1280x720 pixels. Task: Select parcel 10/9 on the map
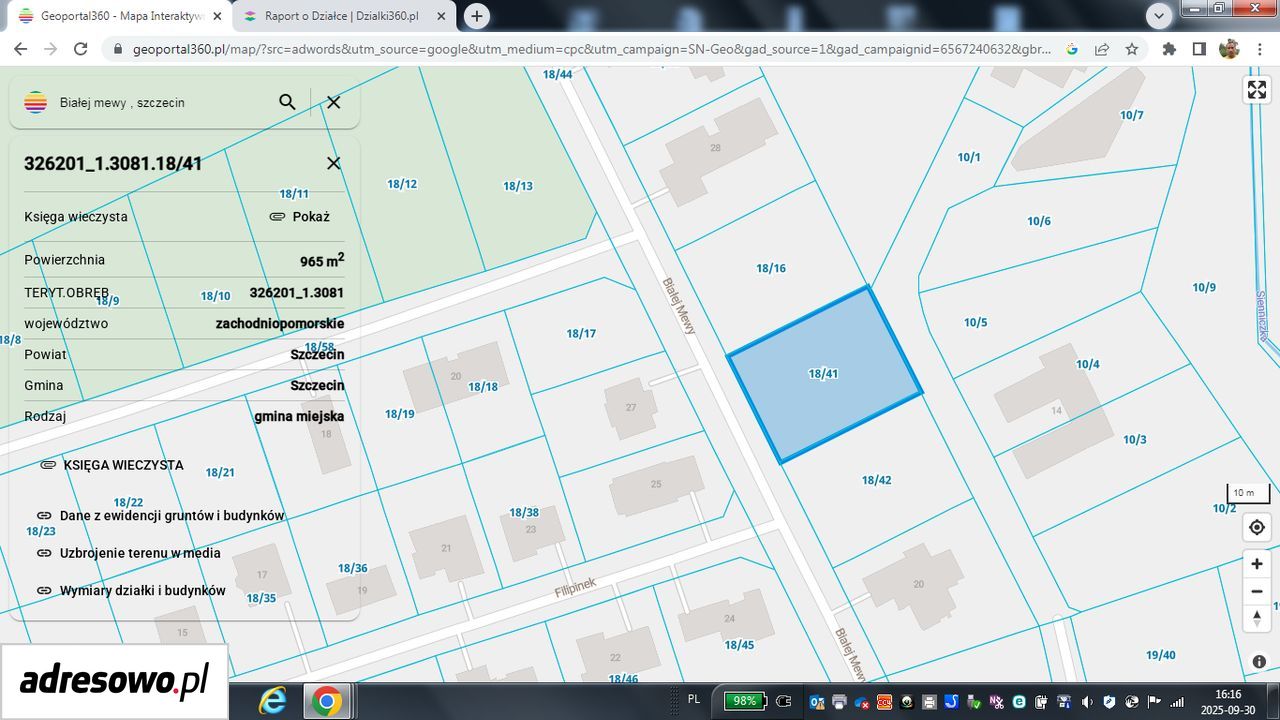click(1204, 288)
